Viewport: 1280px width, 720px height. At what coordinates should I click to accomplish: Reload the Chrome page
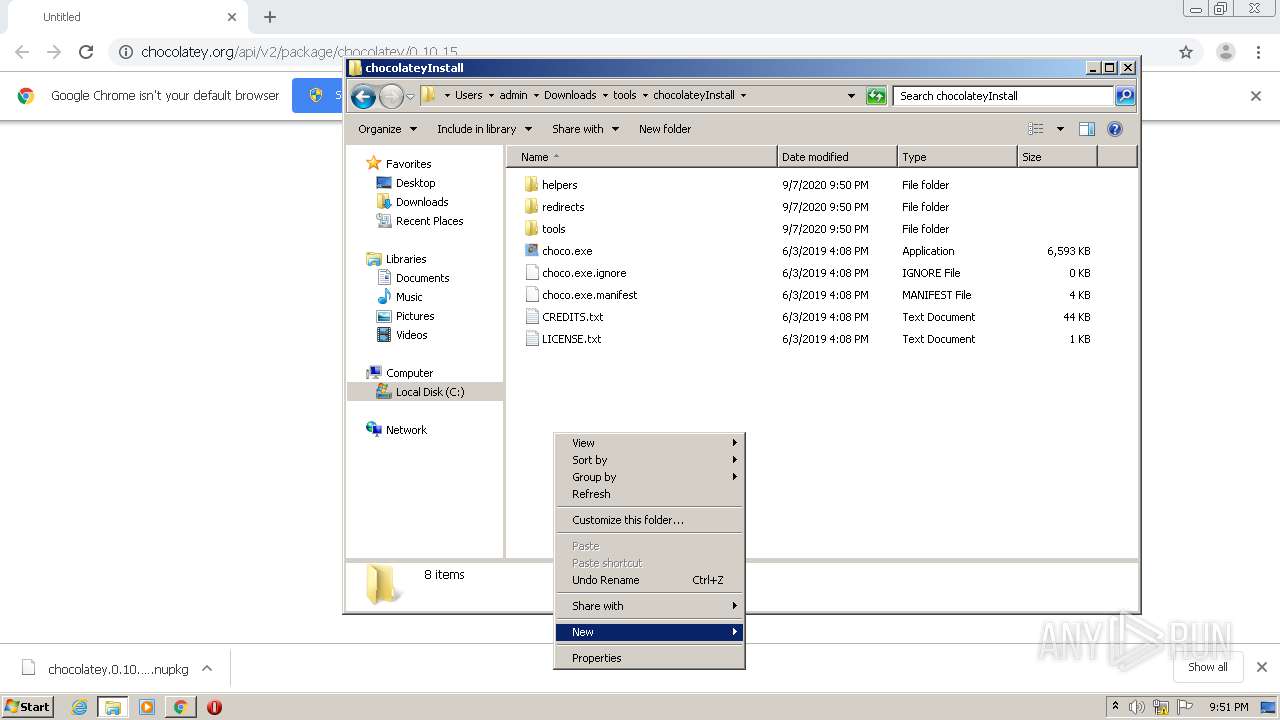(86, 52)
